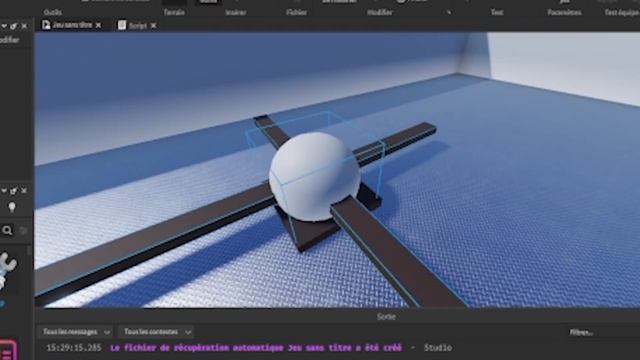Expand the upper left panel options chevron
The width and height of the screenshot is (640, 360).
pos(4,26)
